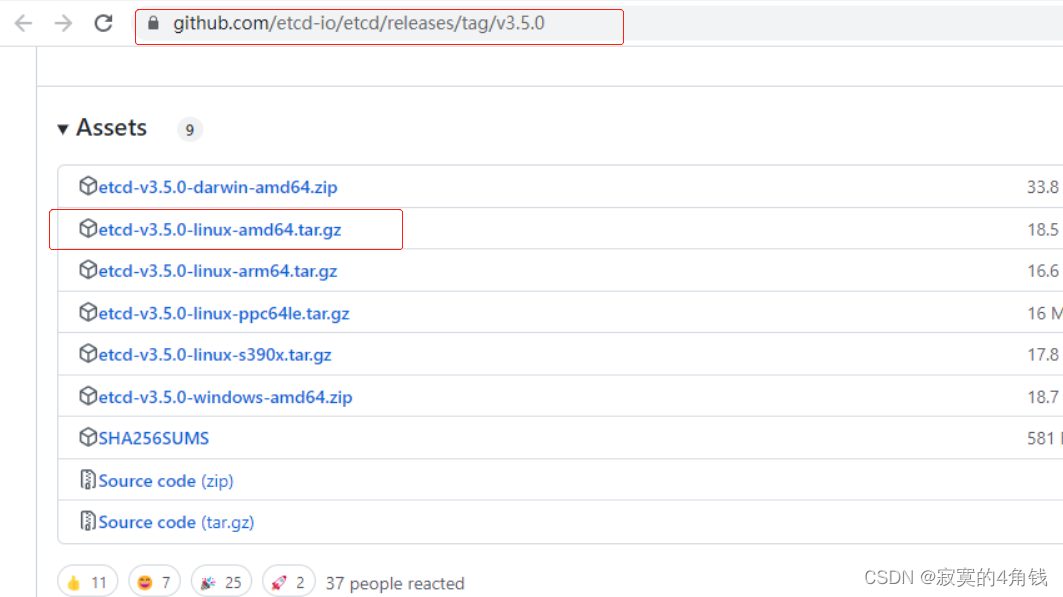This screenshot has width=1063, height=597.
Task: Click the source code zip file icon
Action: click(x=88, y=480)
